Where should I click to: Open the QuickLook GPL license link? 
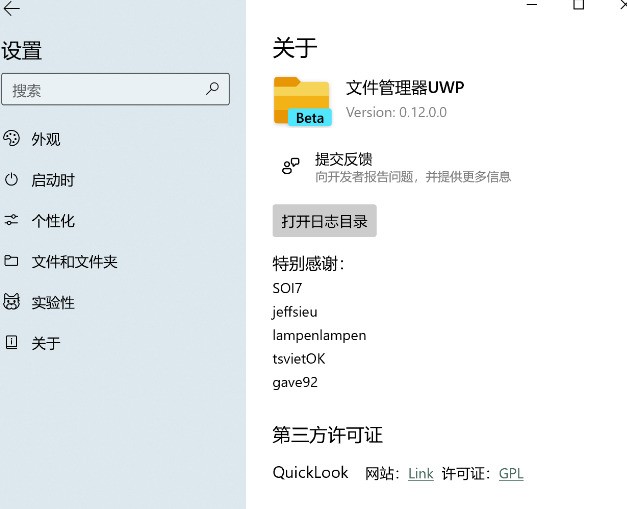pos(511,473)
